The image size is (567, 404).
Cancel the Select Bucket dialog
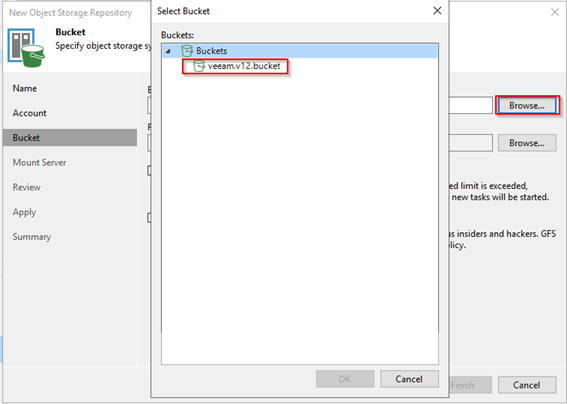pyautogui.click(x=409, y=379)
